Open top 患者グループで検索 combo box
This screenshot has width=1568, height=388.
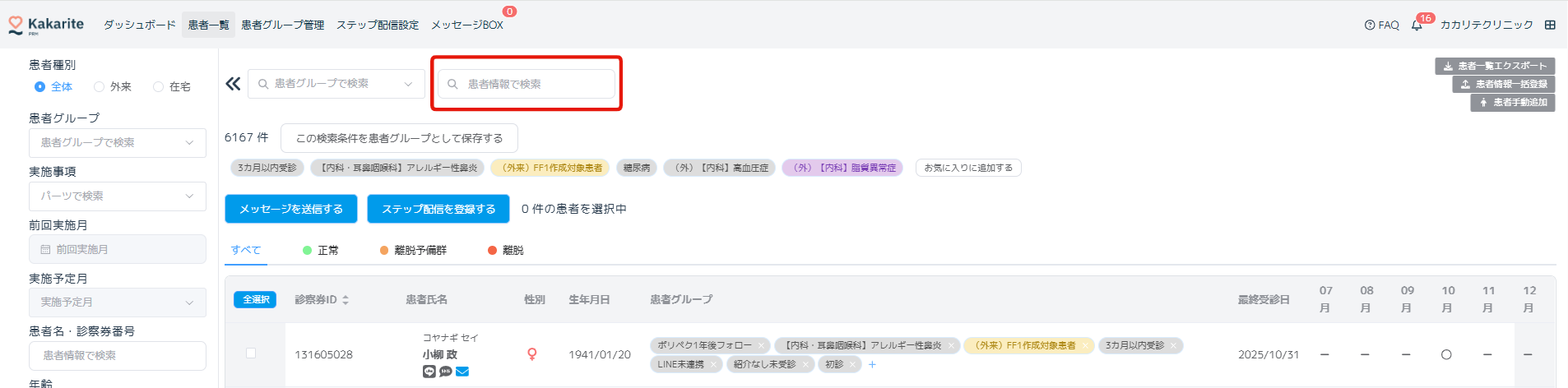click(x=336, y=84)
